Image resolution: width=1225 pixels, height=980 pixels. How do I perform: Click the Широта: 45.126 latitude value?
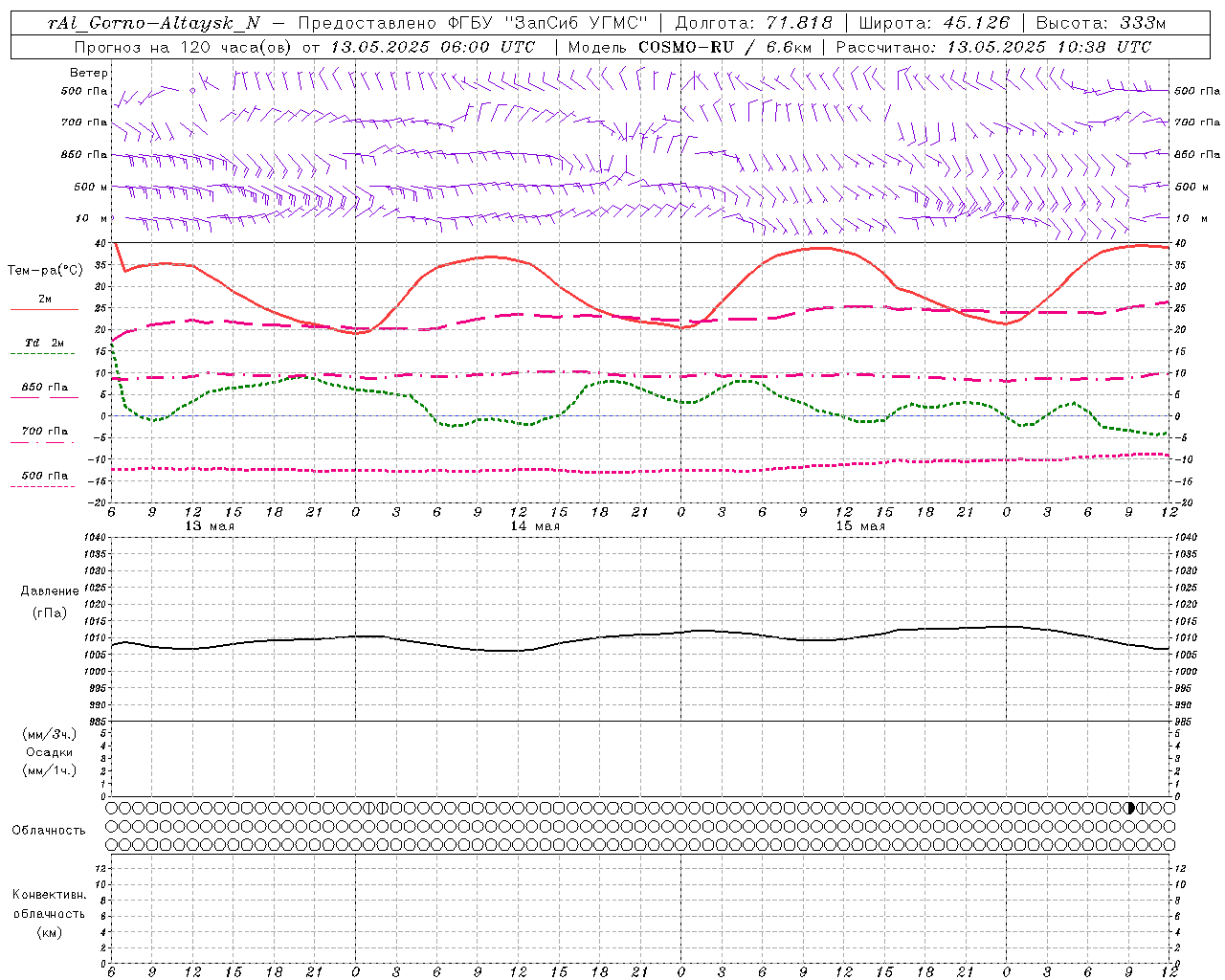[x=934, y=23]
